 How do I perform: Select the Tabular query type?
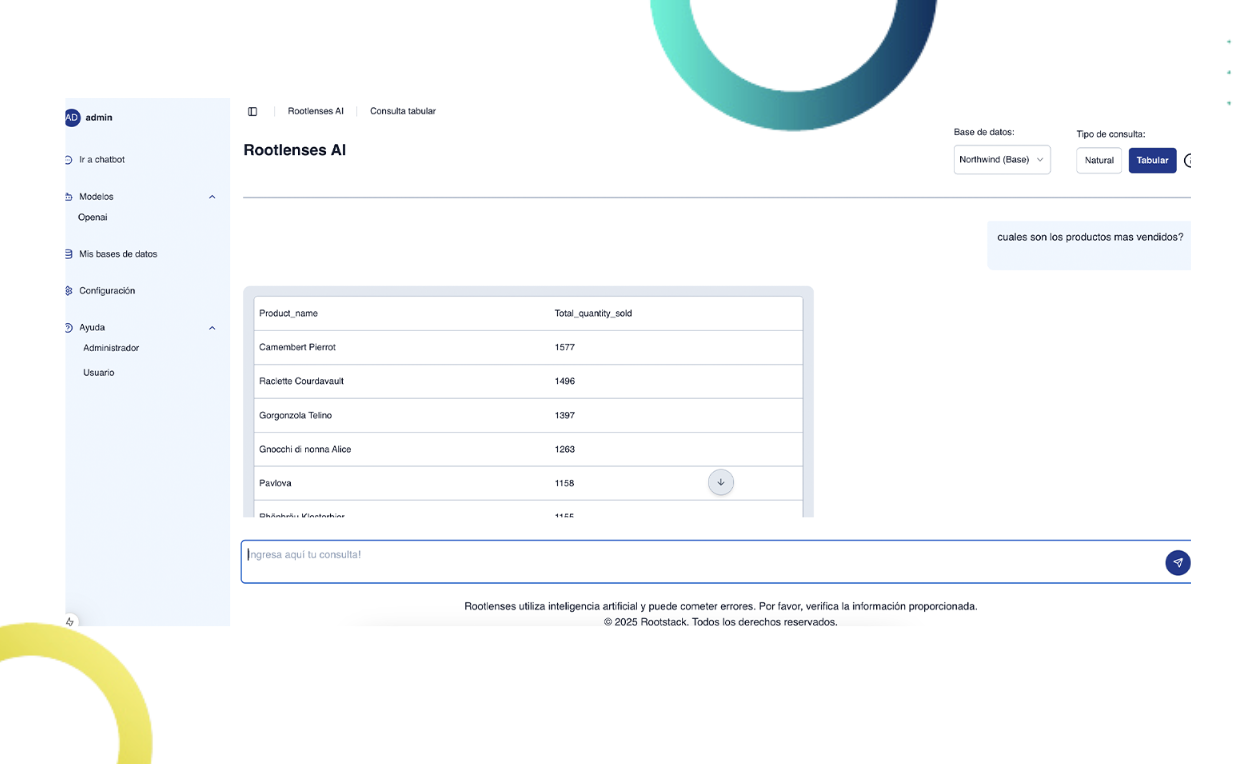coord(1152,160)
